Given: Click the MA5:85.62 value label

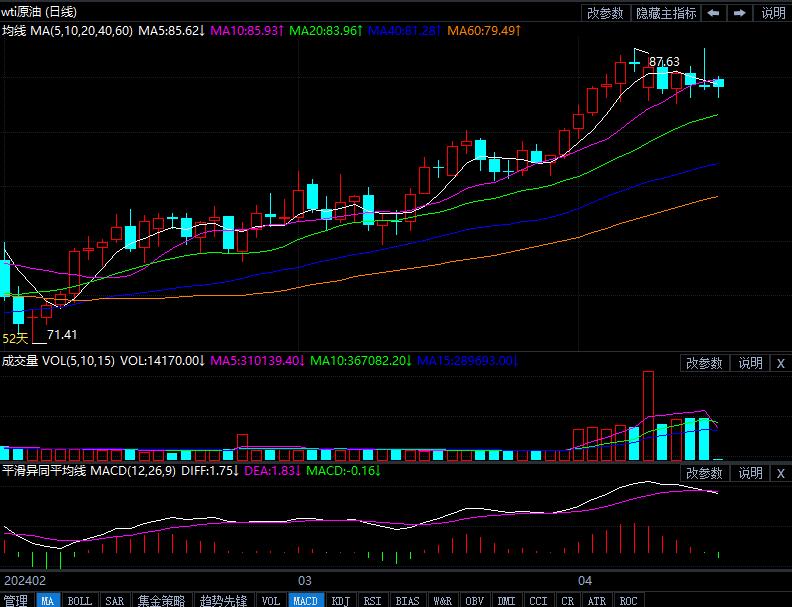Looking at the screenshot, I should click(x=171, y=31).
